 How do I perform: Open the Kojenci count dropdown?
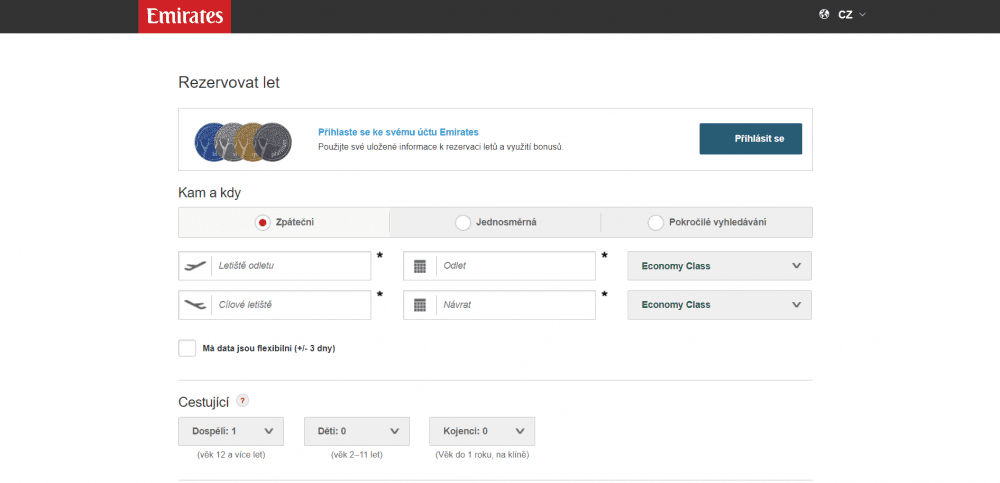(x=482, y=431)
